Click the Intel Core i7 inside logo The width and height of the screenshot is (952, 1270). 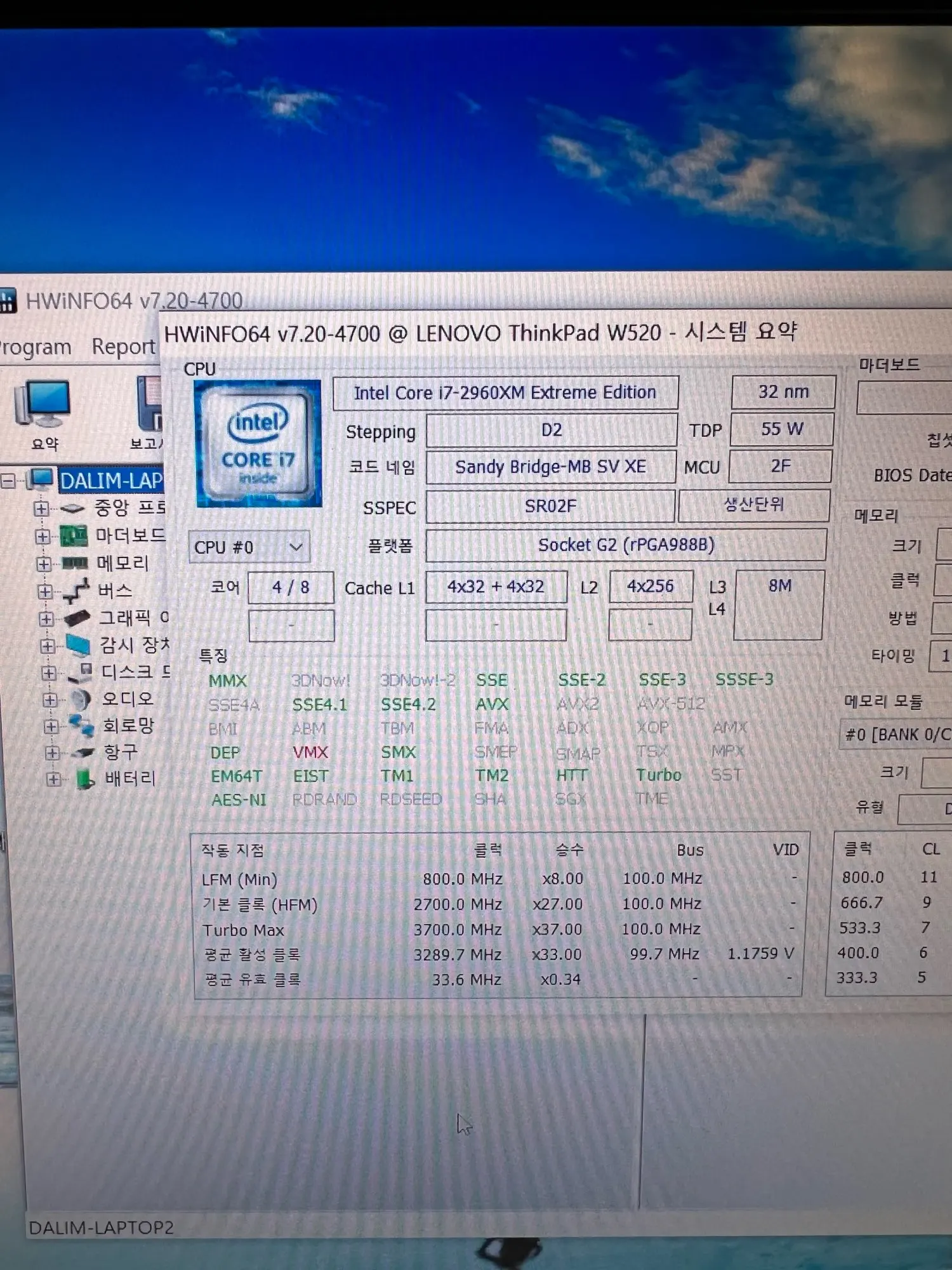click(x=258, y=444)
